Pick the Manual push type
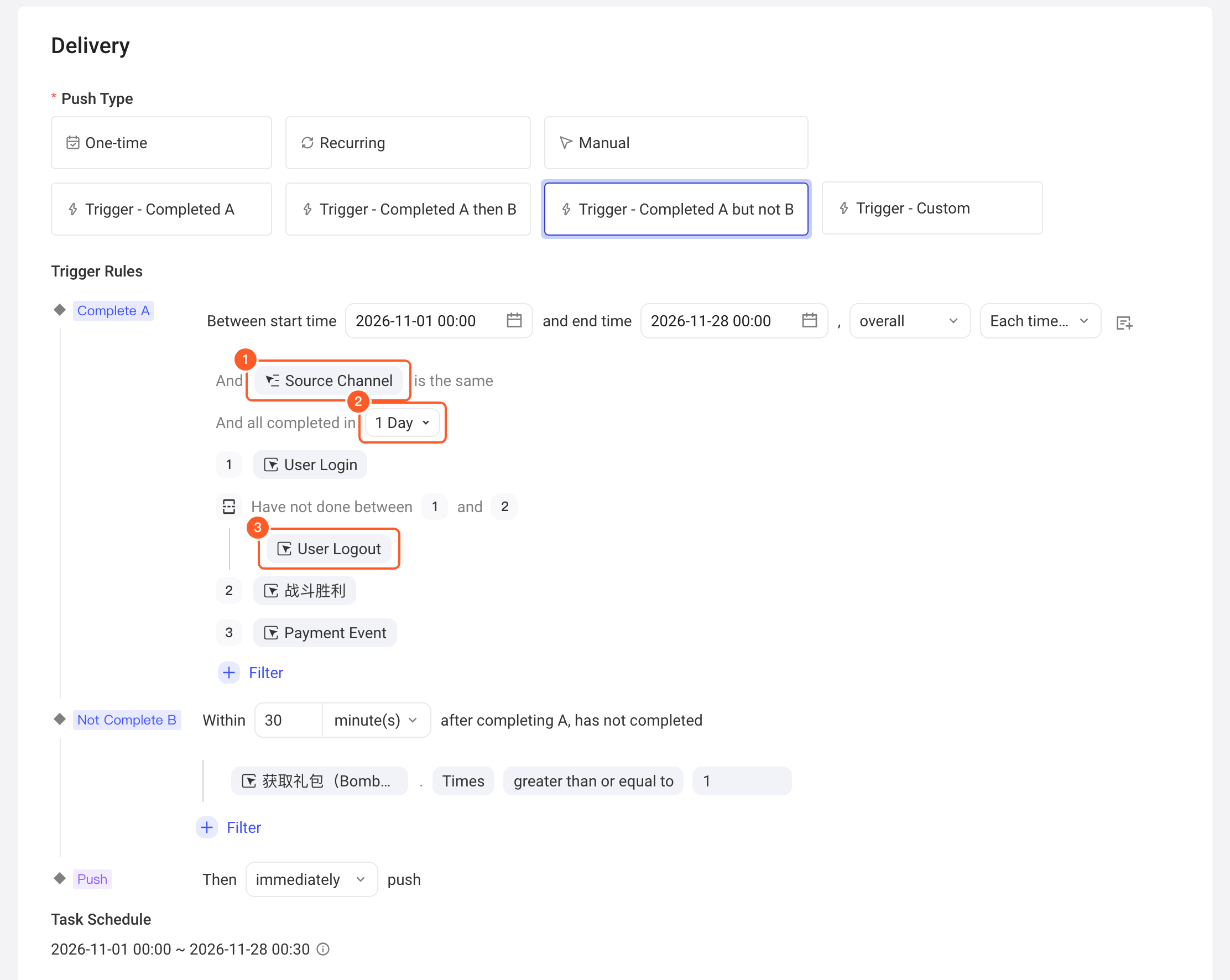 coord(676,143)
